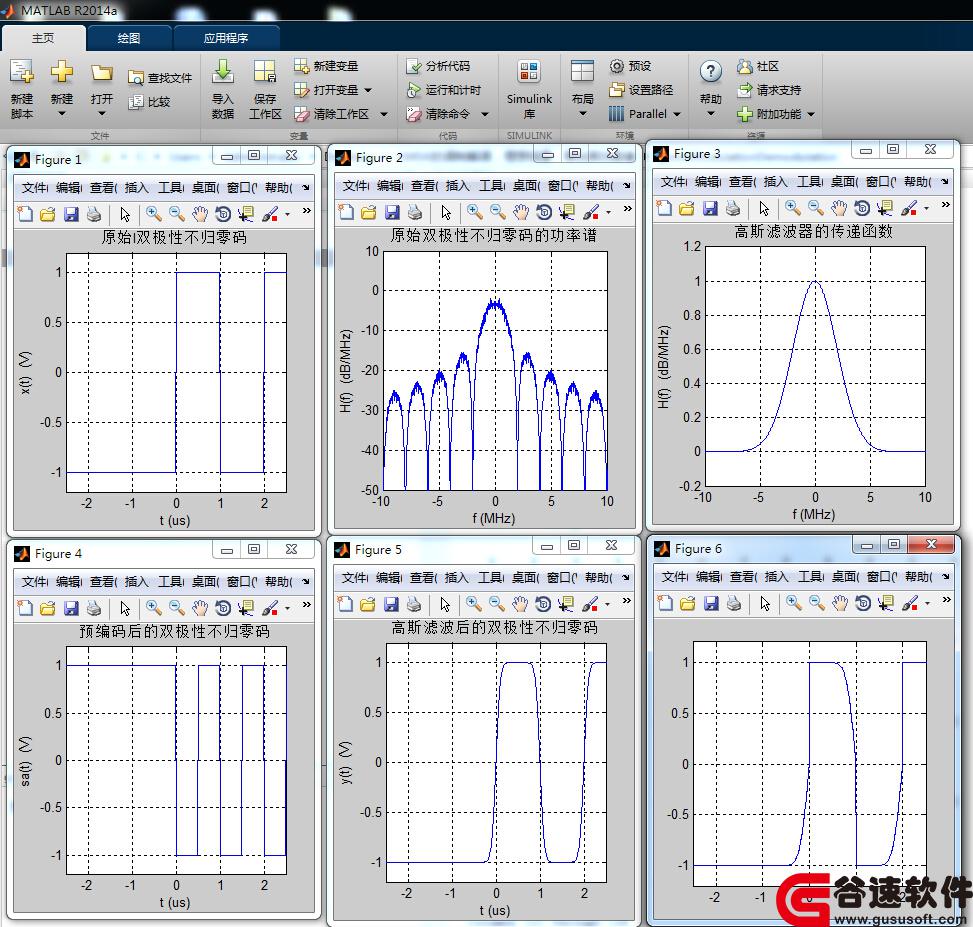The width and height of the screenshot is (973, 927).
Task: Click Save Workspace (保存工作区) icon
Action: click(x=265, y=73)
